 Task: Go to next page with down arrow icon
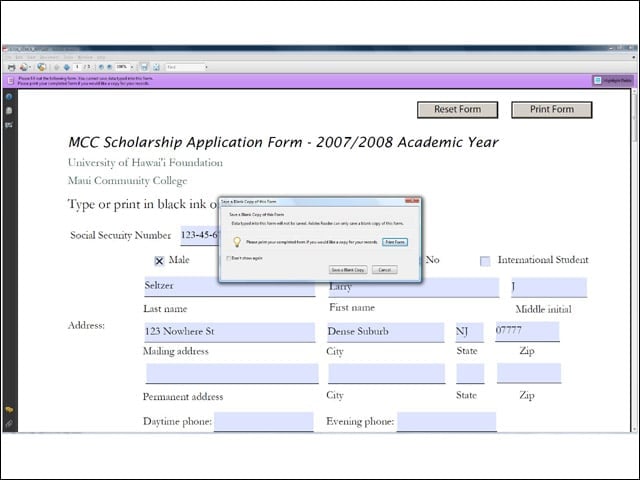point(67,67)
